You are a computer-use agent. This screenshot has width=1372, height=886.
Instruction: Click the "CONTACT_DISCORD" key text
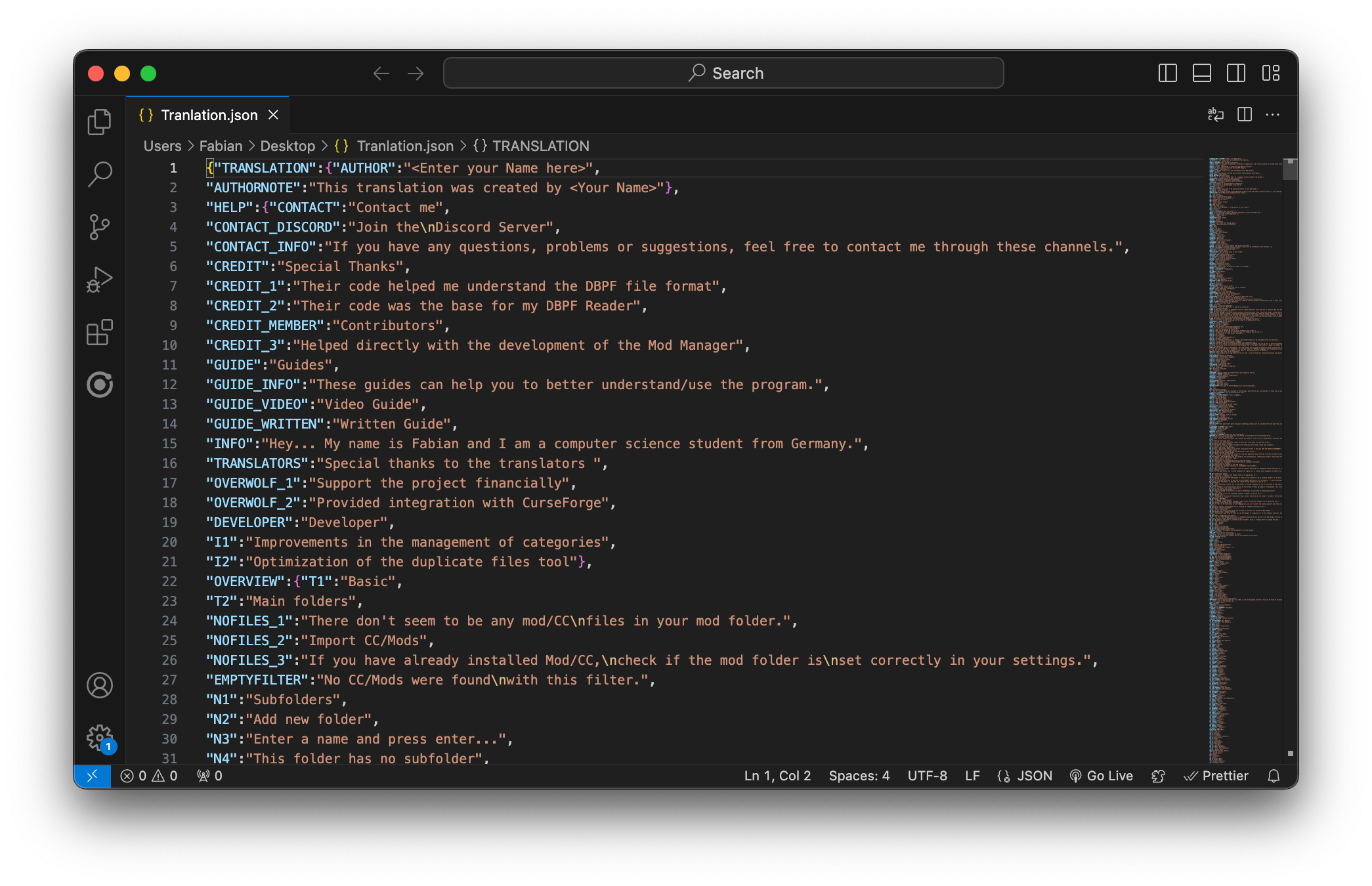click(273, 227)
